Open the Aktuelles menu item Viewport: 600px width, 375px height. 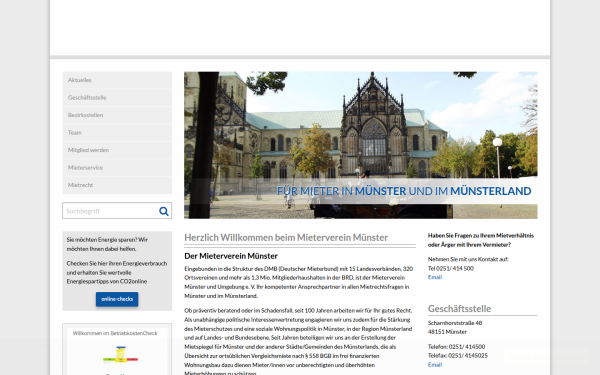(117, 80)
